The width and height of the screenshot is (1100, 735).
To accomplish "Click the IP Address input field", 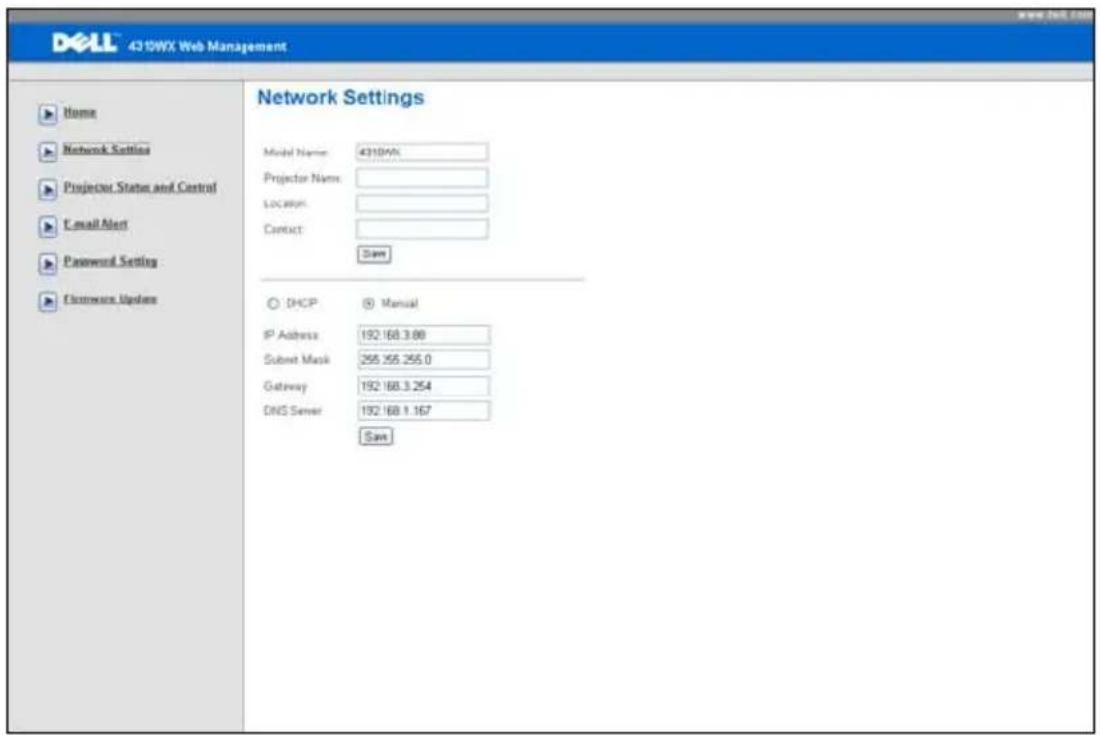I will tap(424, 335).
